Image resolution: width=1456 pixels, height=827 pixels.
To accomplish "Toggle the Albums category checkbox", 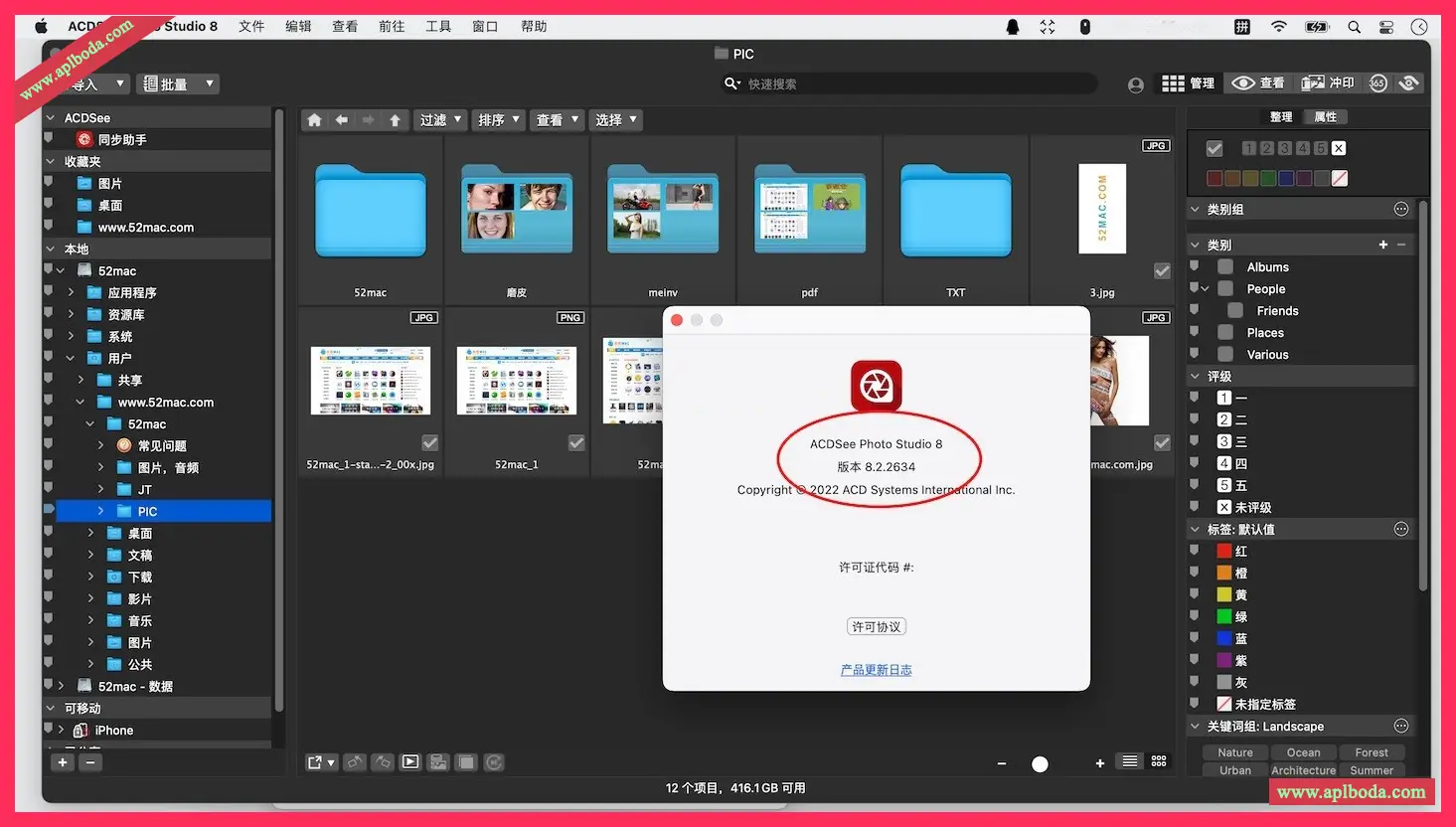I will pos(1226,266).
